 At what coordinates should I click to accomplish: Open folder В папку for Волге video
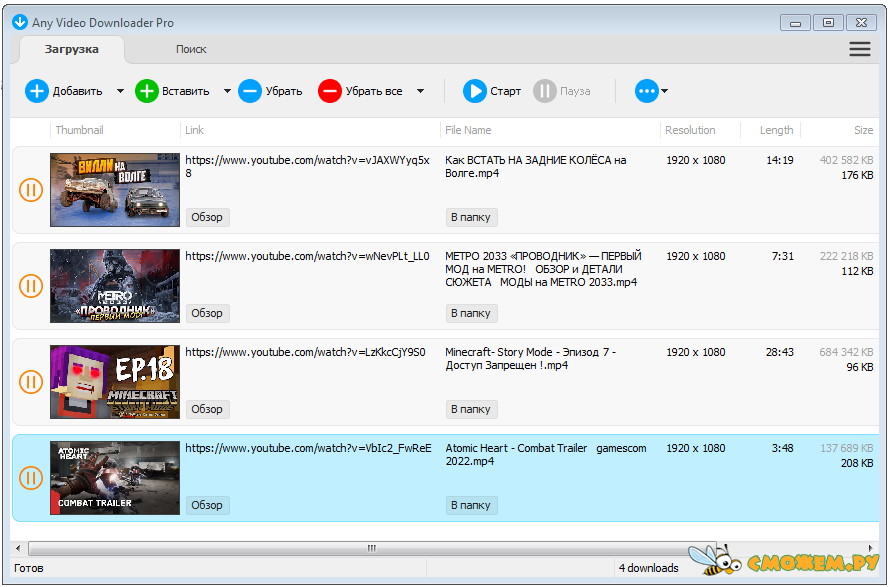coord(472,217)
